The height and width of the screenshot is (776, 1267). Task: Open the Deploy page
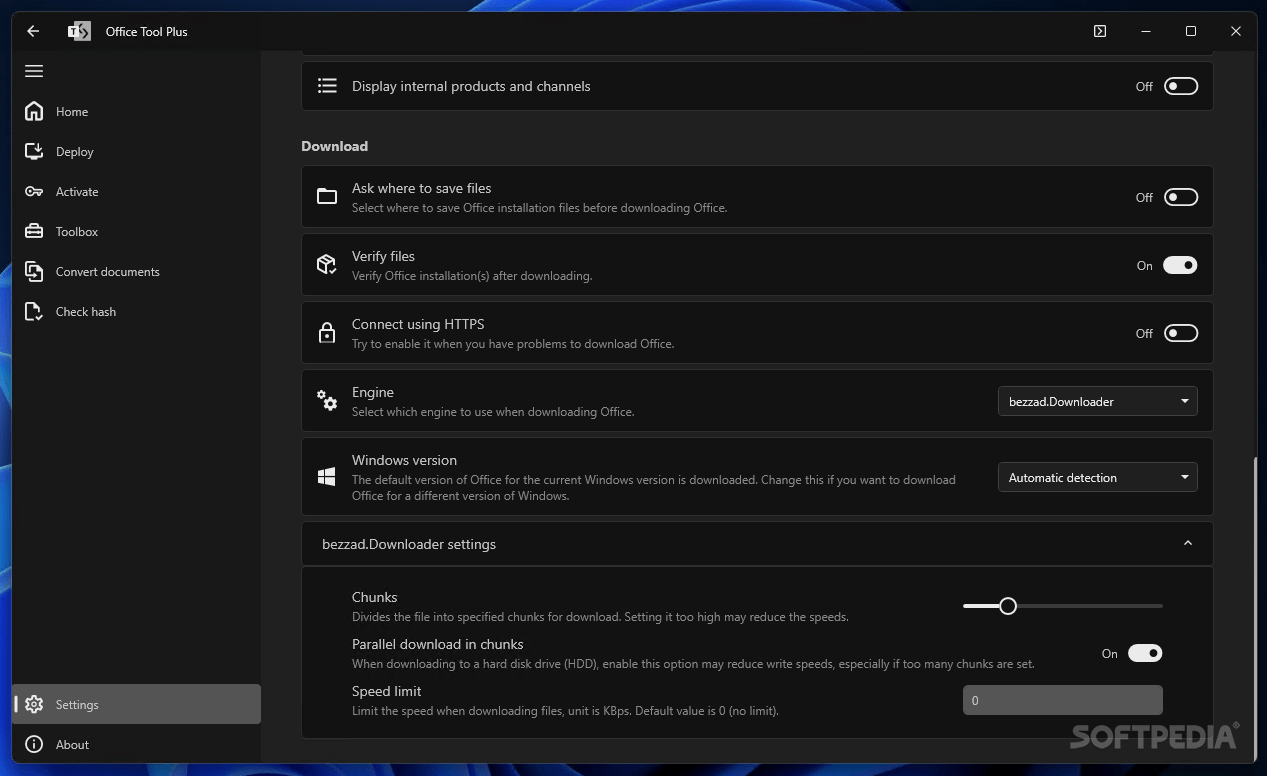(x=137, y=151)
